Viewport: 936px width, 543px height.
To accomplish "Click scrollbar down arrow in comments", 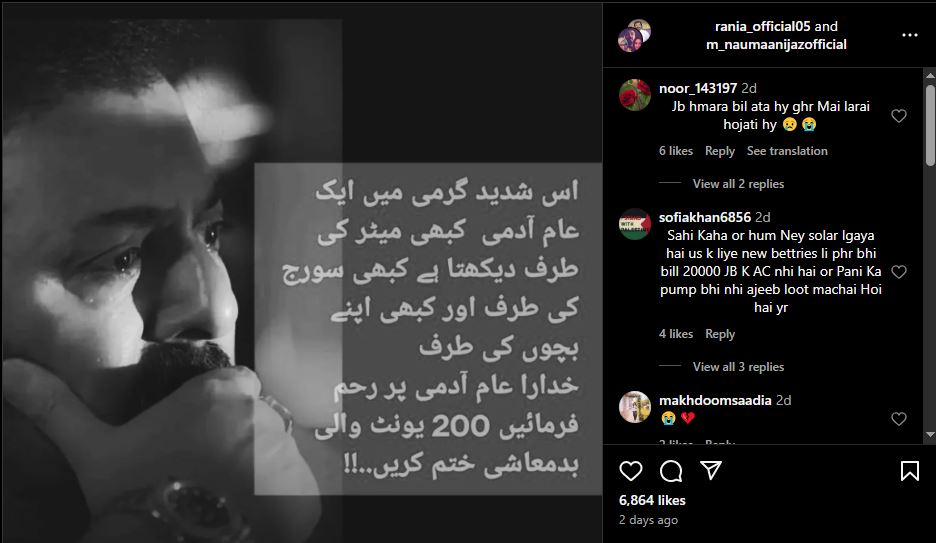I will [930, 435].
